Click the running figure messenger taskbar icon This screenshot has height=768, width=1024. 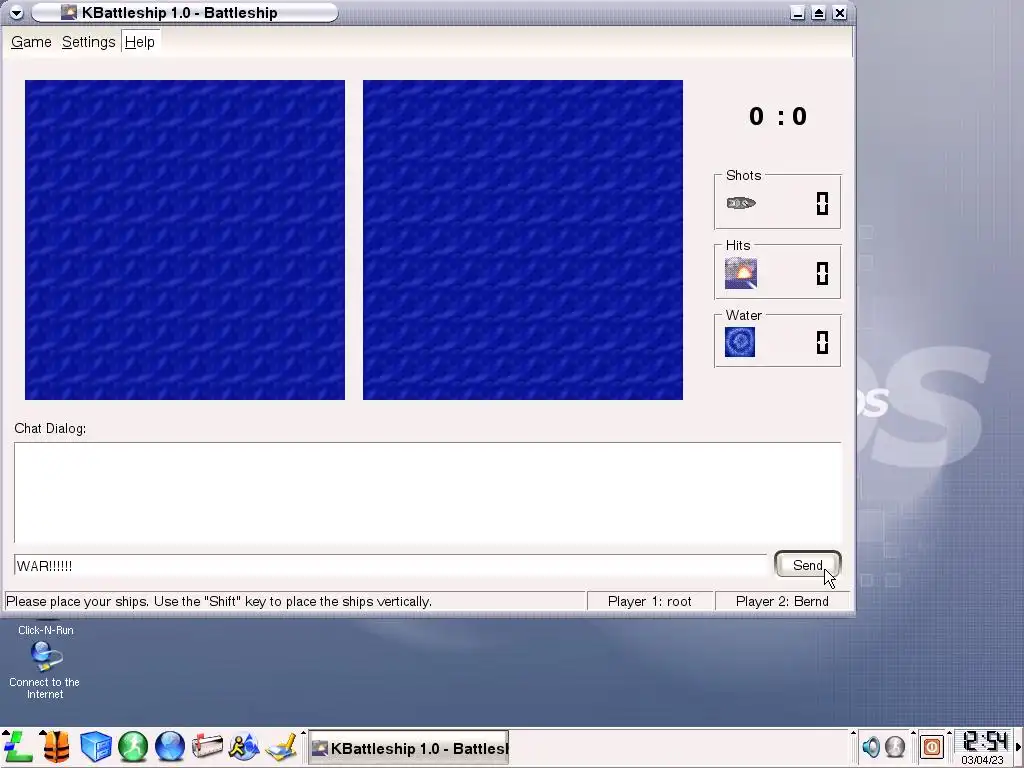(244, 746)
